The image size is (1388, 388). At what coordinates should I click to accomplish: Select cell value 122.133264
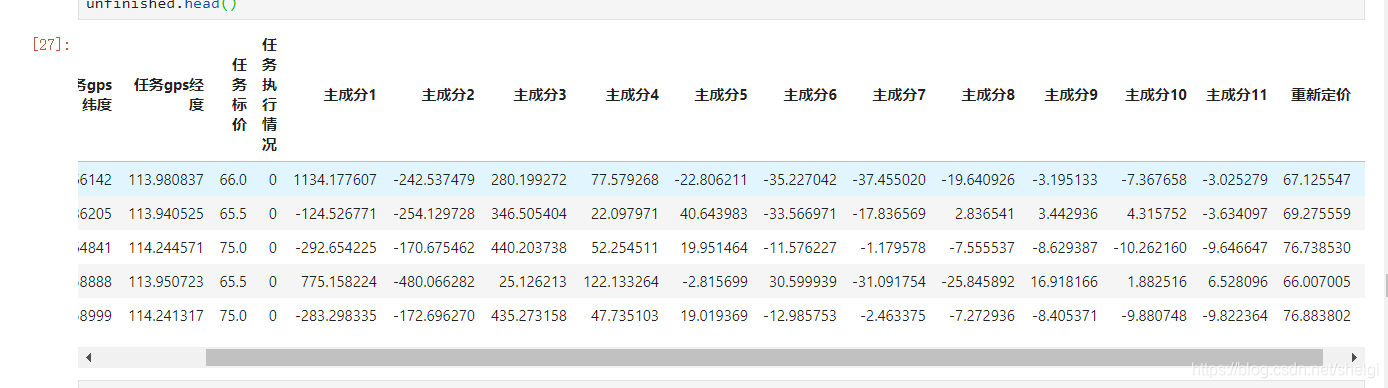[x=621, y=282]
